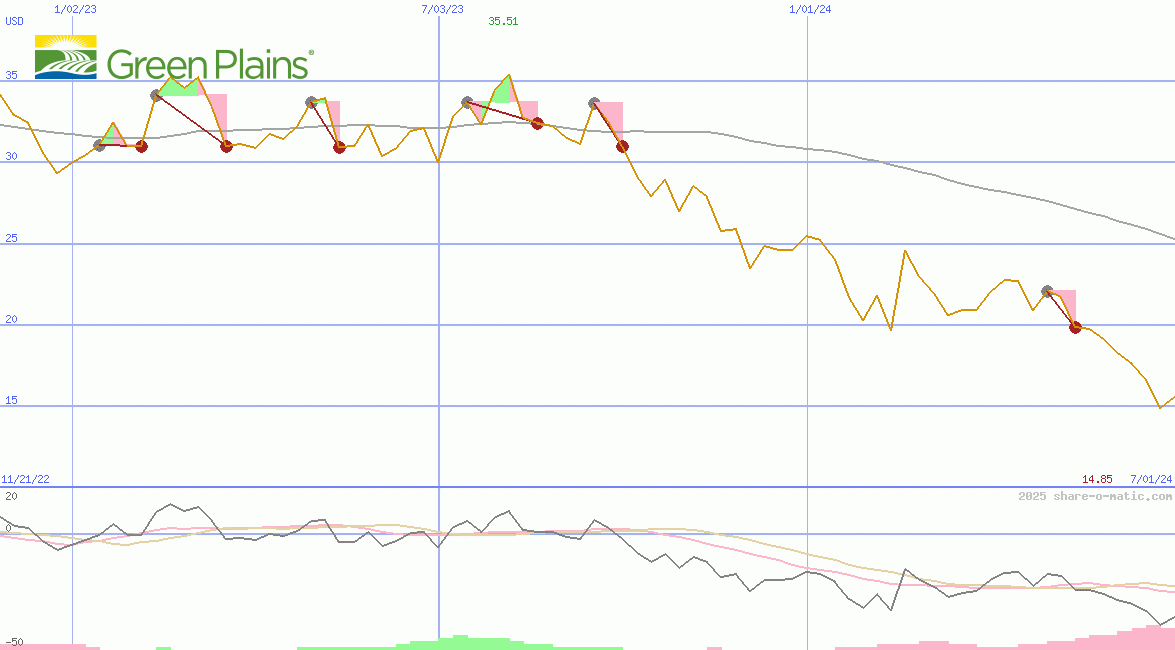
Task: Click the 35.51 high price label
Action: pyautogui.click(x=503, y=21)
